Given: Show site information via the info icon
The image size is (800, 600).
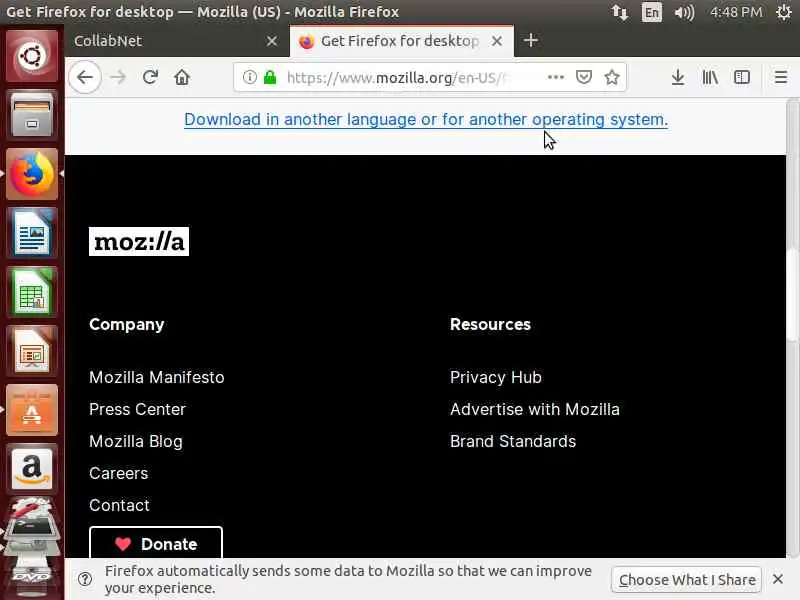Looking at the screenshot, I should (x=249, y=78).
